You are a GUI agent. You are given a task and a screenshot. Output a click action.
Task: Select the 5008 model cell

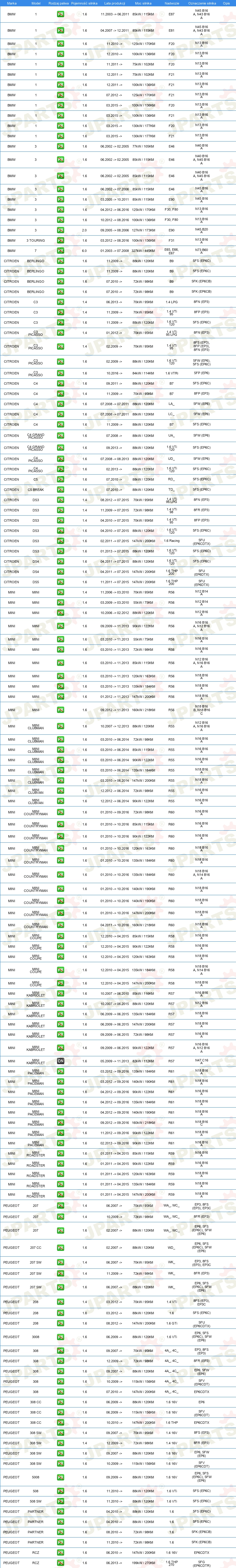[35, 1477]
